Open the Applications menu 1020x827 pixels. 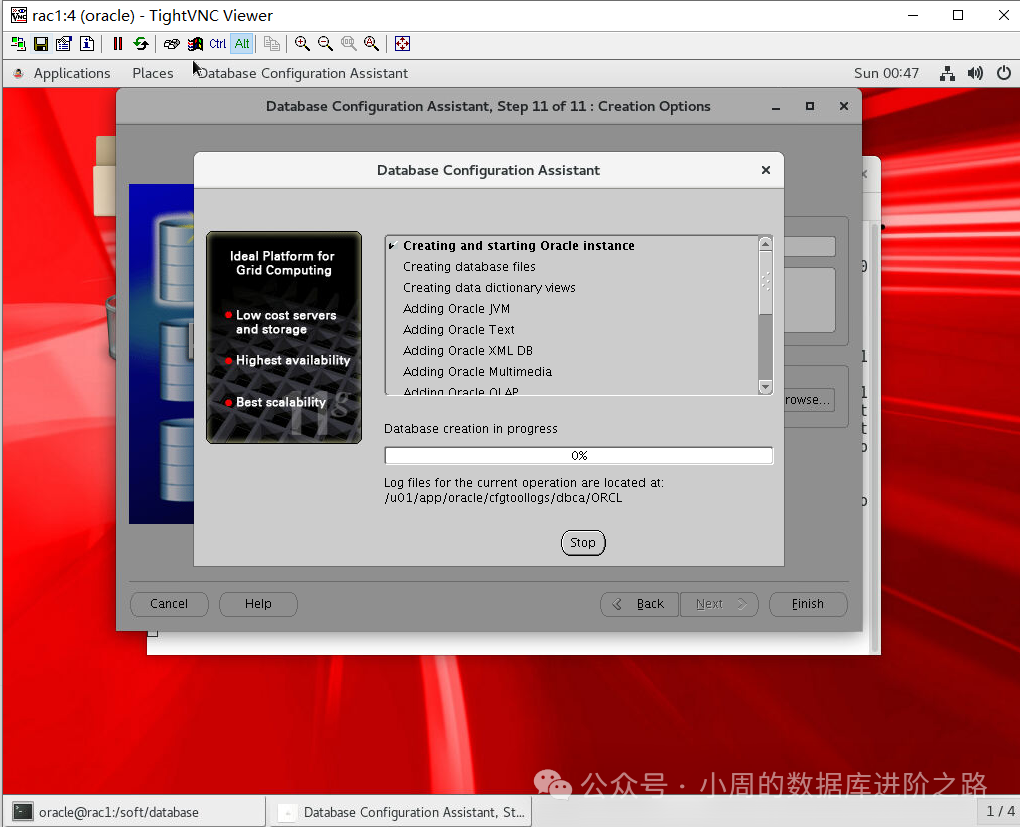click(x=72, y=74)
